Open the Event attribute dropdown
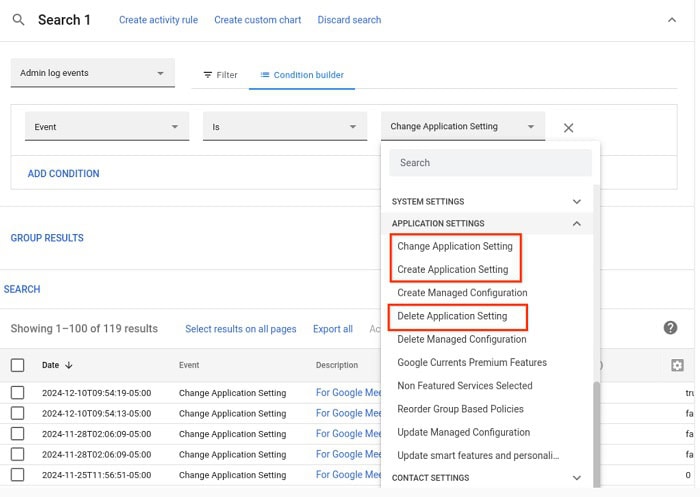The height and width of the screenshot is (497, 700). click(x=106, y=127)
